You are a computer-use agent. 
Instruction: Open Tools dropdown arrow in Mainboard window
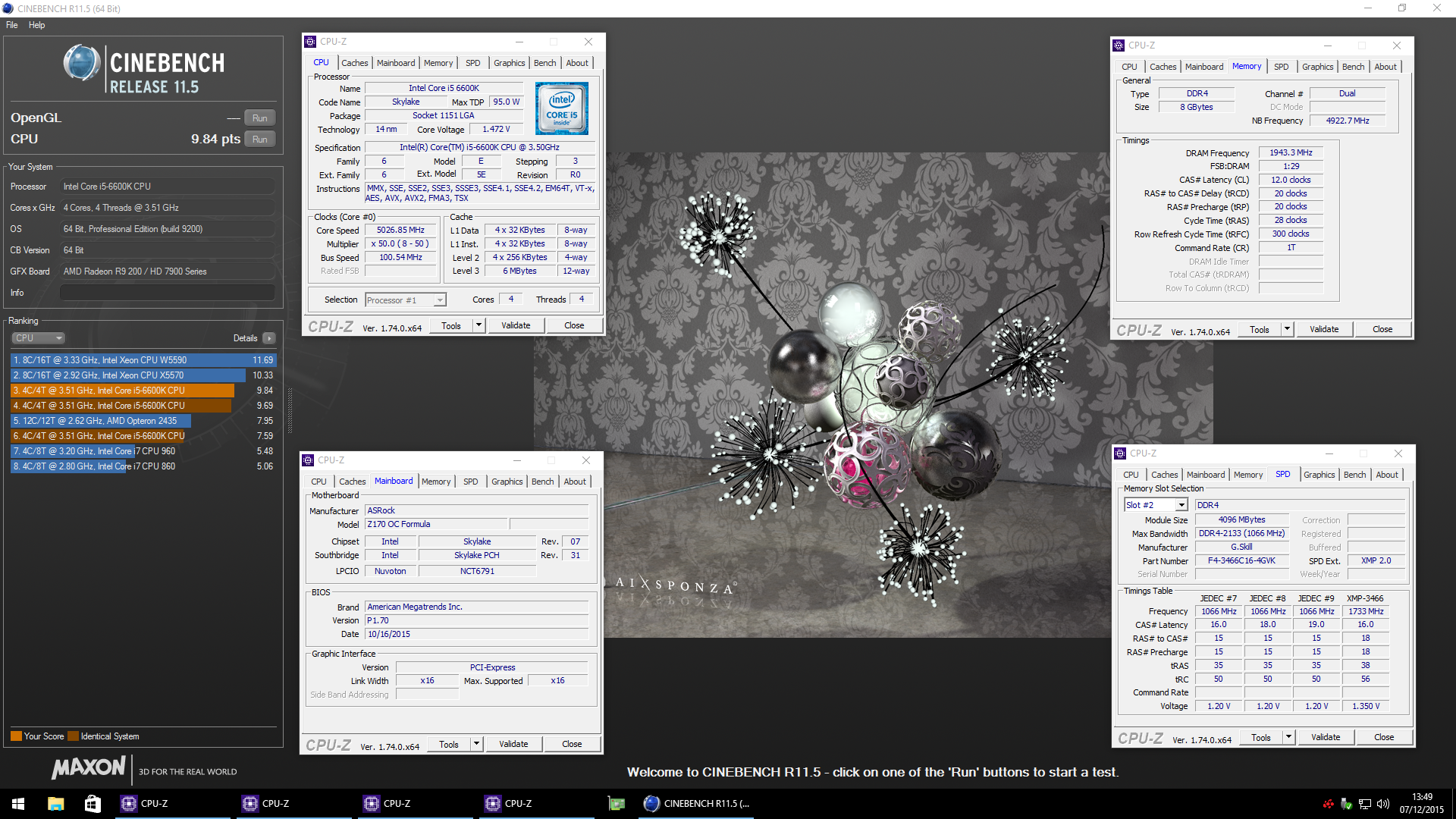(476, 744)
